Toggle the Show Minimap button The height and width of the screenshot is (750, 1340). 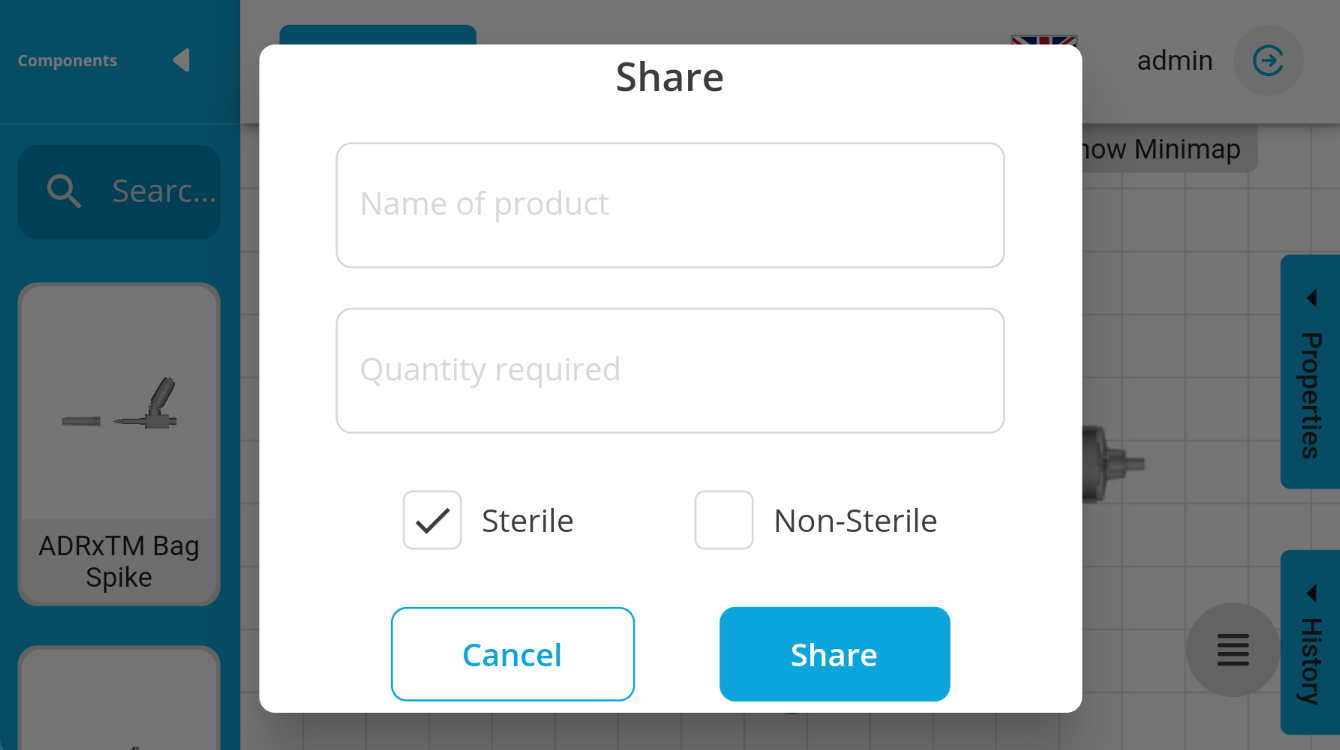(x=1168, y=150)
